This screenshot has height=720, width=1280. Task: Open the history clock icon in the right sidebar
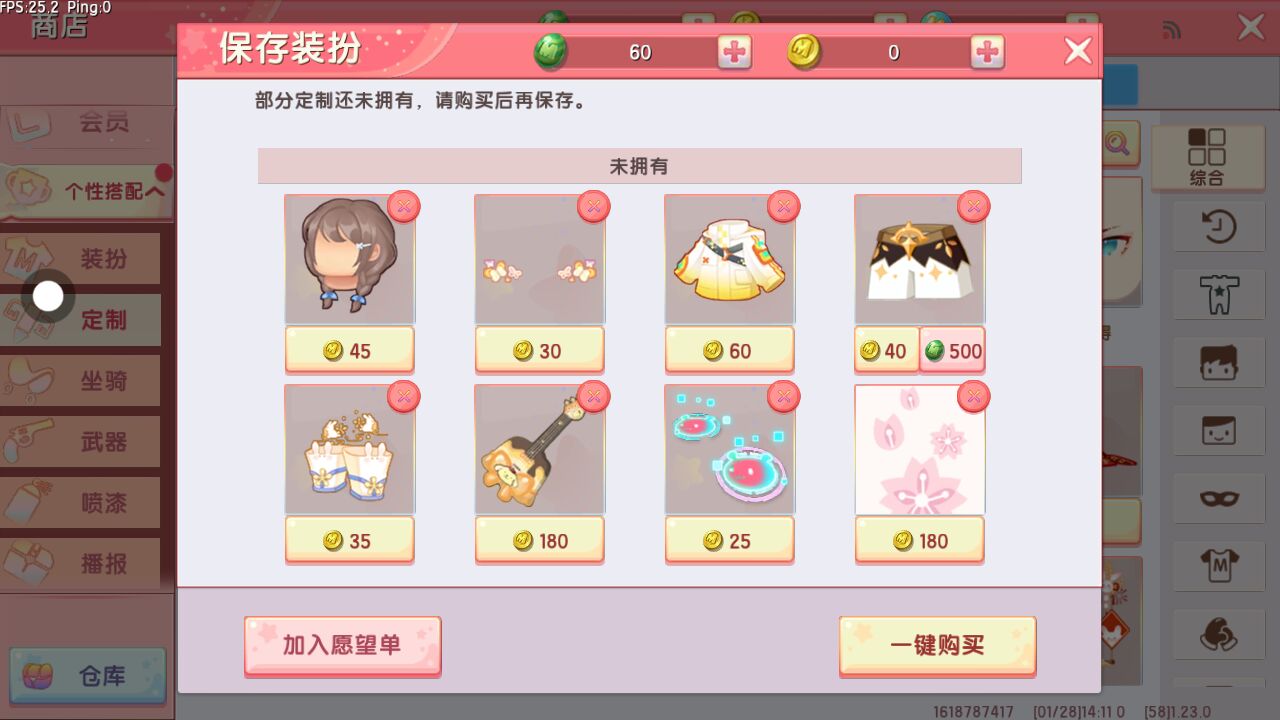pyautogui.click(x=1218, y=227)
